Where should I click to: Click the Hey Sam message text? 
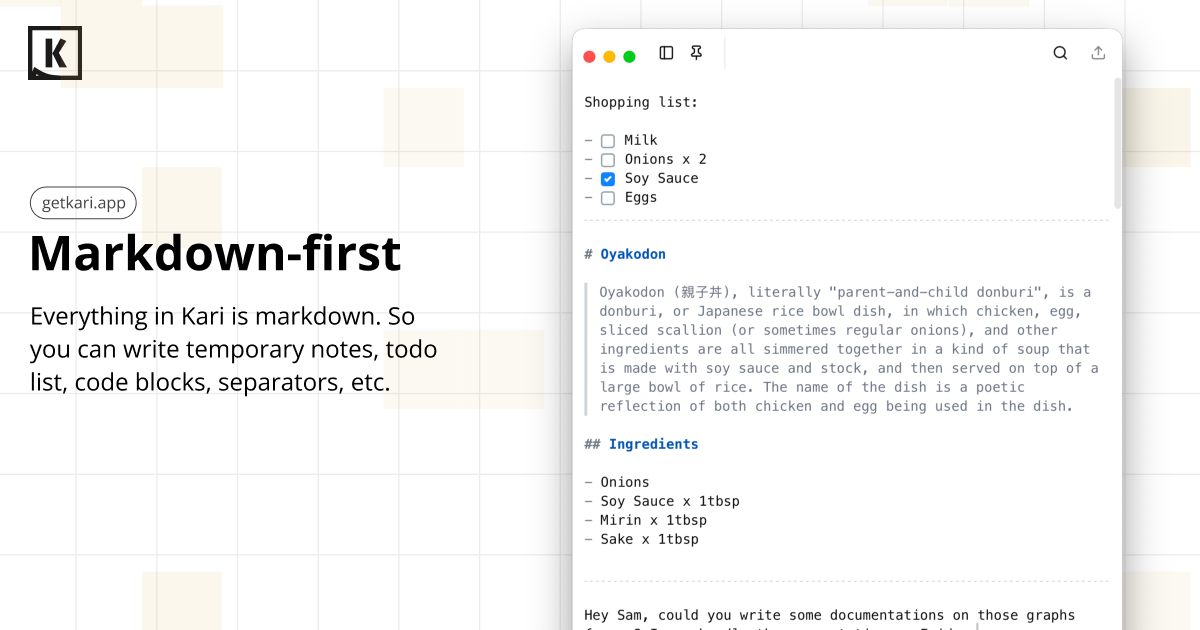pyautogui.click(x=830, y=615)
